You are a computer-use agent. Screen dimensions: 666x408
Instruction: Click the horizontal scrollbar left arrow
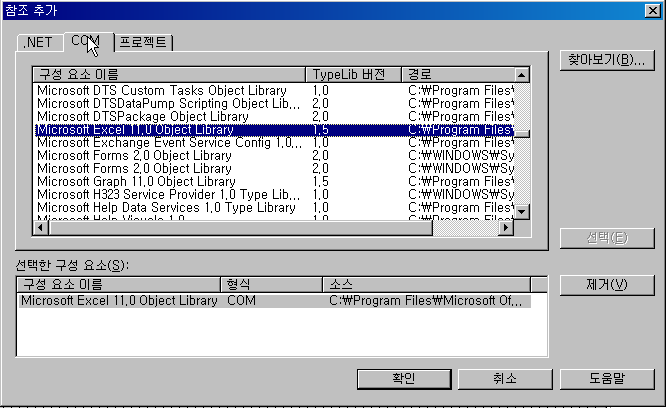(x=41, y=228)
